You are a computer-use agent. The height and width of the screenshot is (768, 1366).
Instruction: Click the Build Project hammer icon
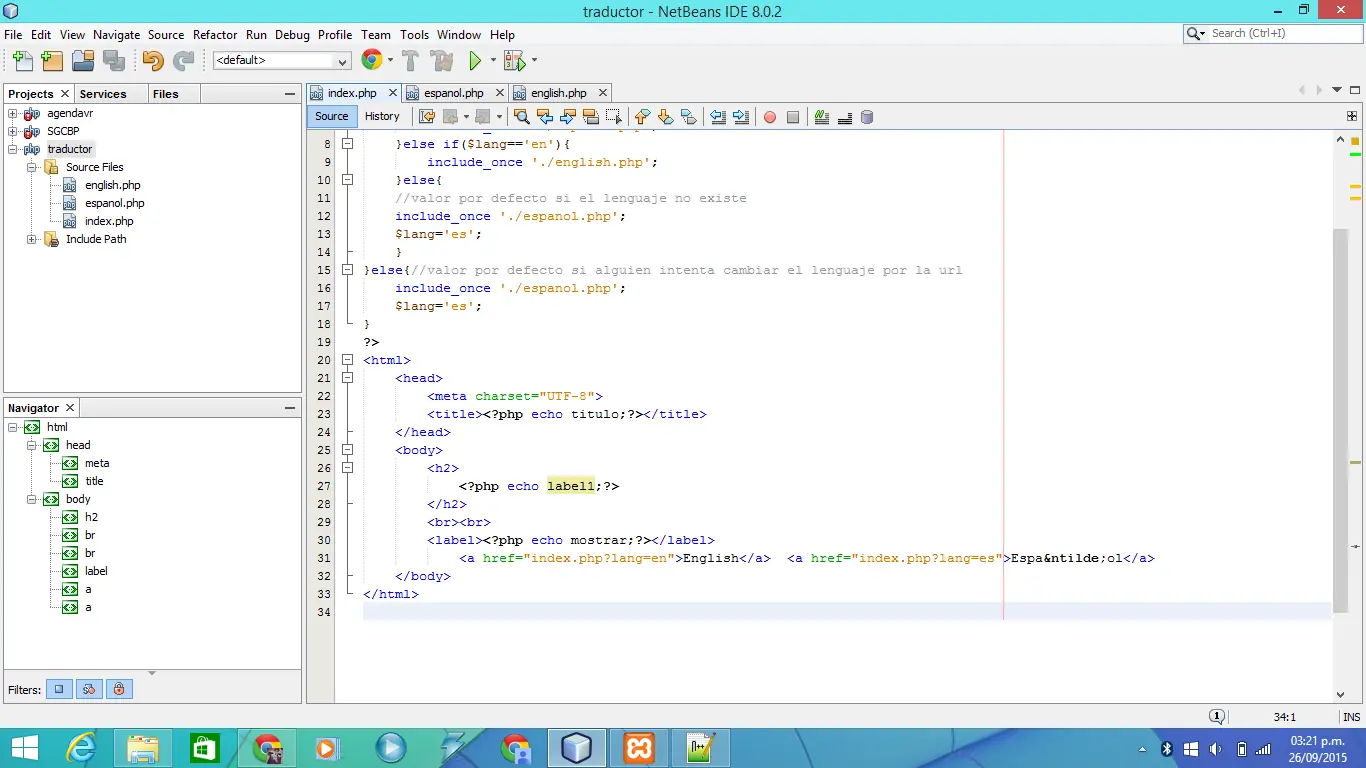(x=410, y=61)
